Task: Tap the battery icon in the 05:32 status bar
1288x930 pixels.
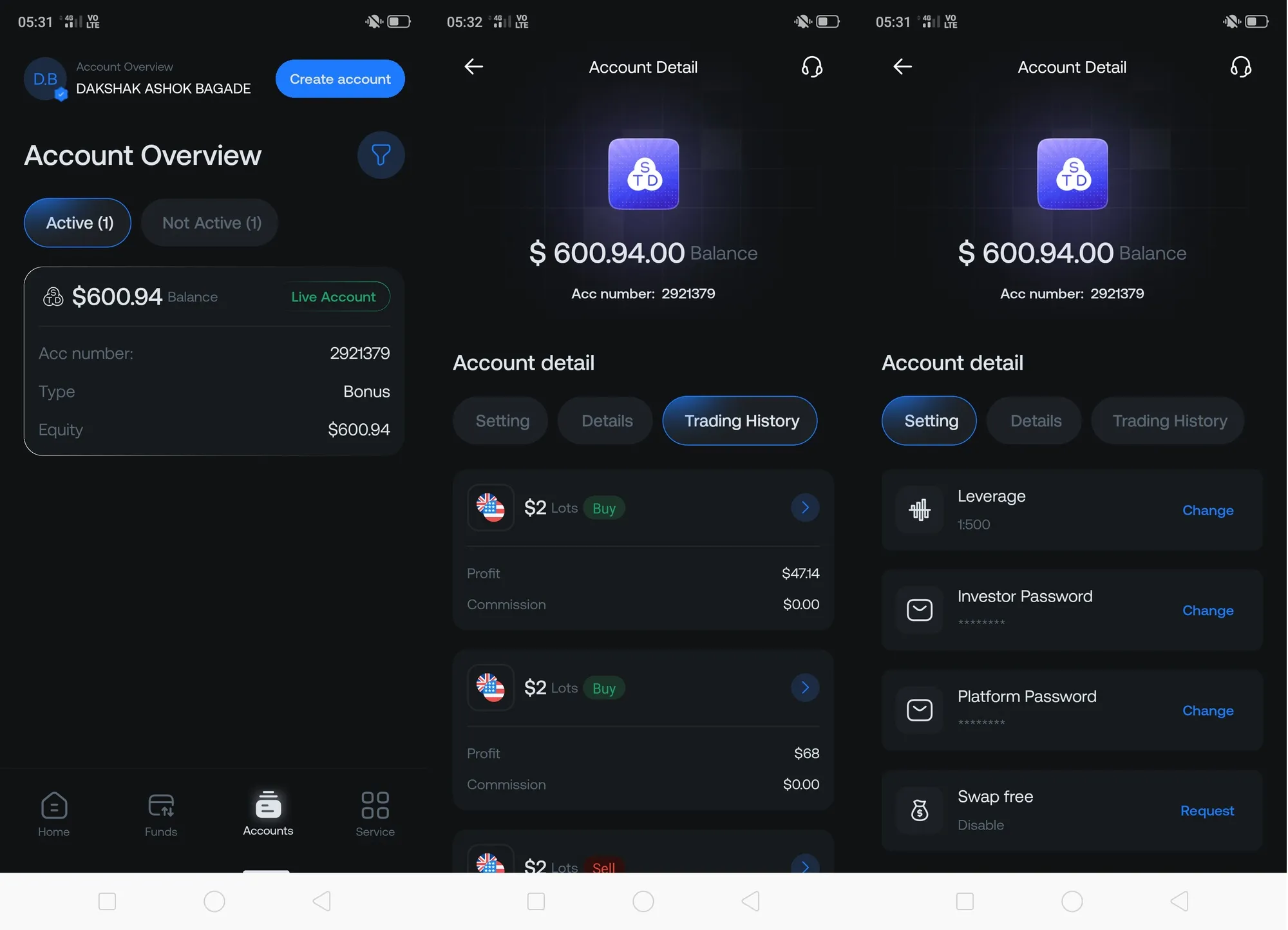Action: pos(828,22)
